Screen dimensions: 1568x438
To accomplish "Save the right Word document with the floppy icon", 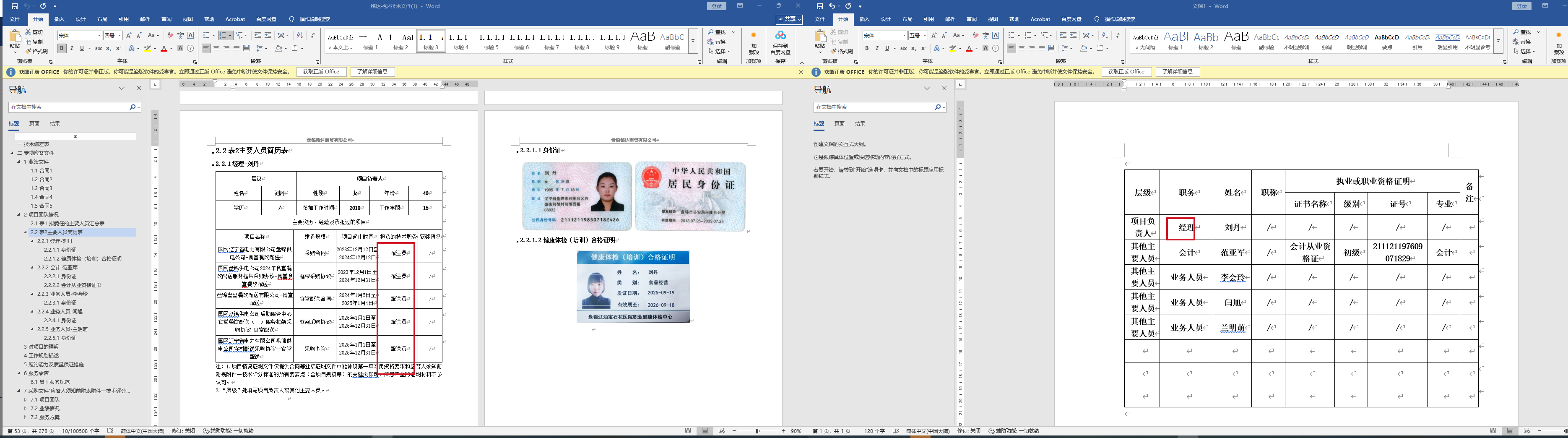I will pyautogui.click(x=820, y=6).
